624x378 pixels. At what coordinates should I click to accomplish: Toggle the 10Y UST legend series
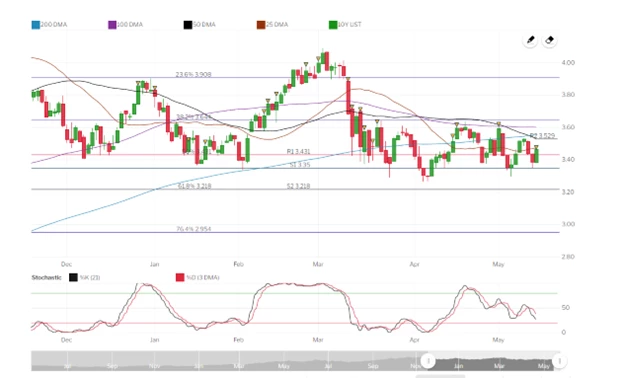pos(345,25)
